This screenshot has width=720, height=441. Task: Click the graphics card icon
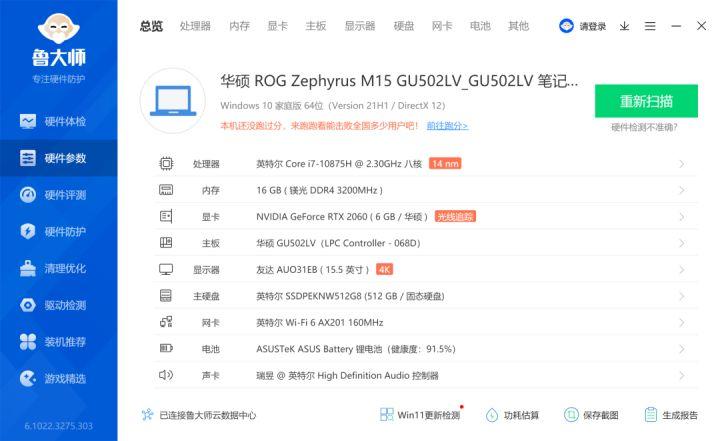click(x=166, y=216)
